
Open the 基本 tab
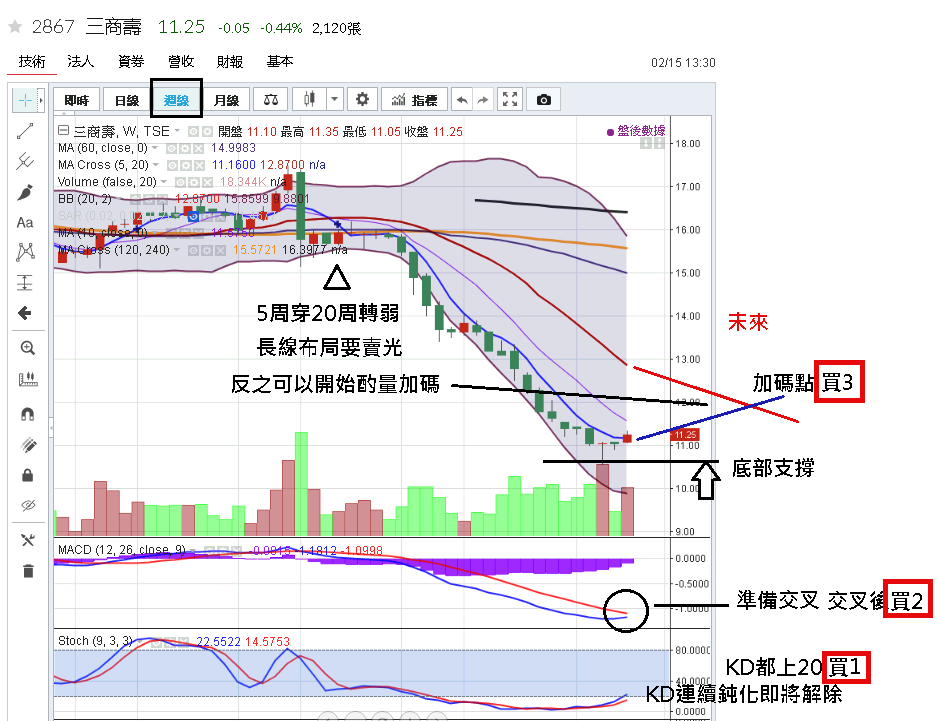tap(279, 61)
